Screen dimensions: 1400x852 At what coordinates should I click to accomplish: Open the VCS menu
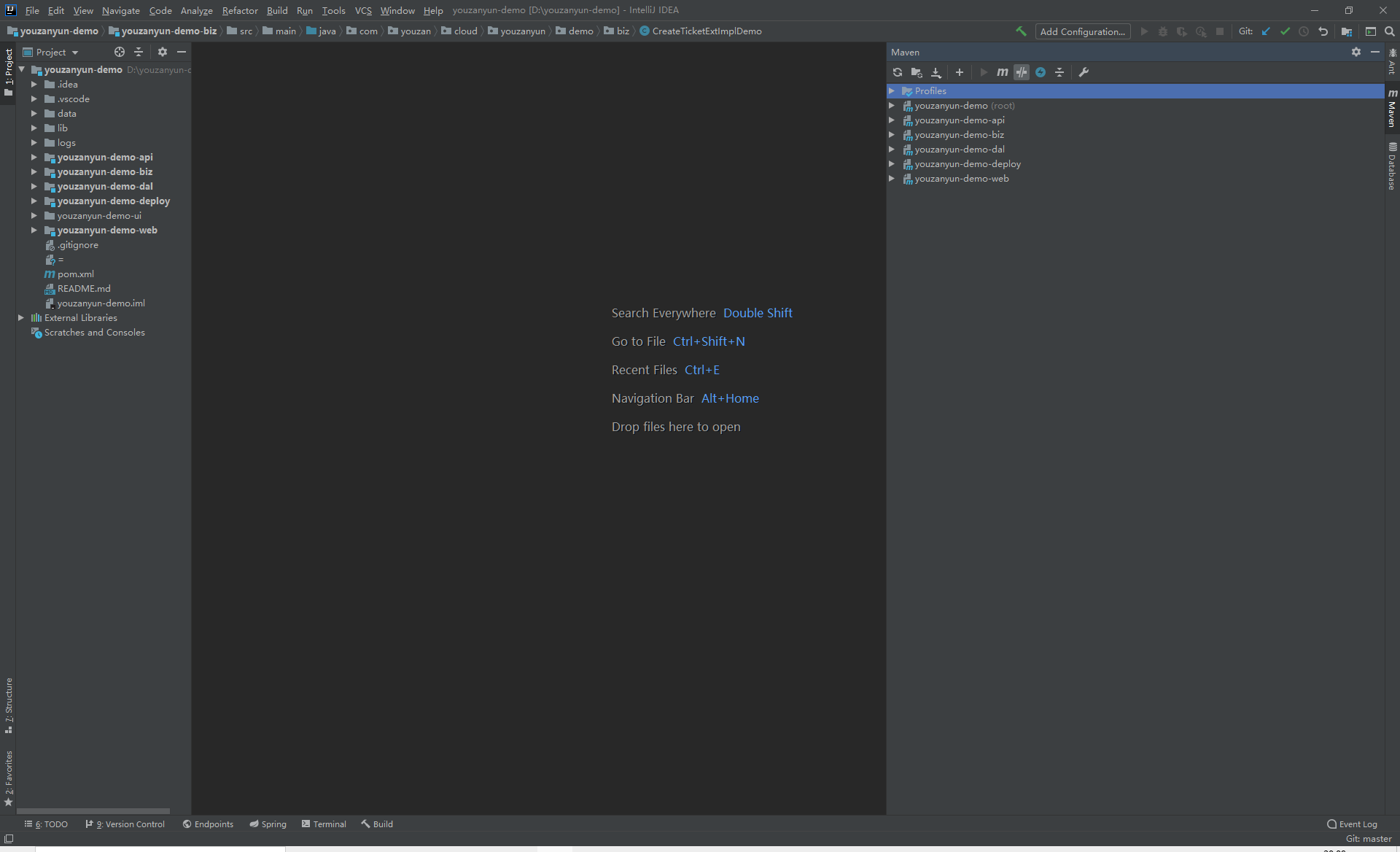click(x=363, y=10)
